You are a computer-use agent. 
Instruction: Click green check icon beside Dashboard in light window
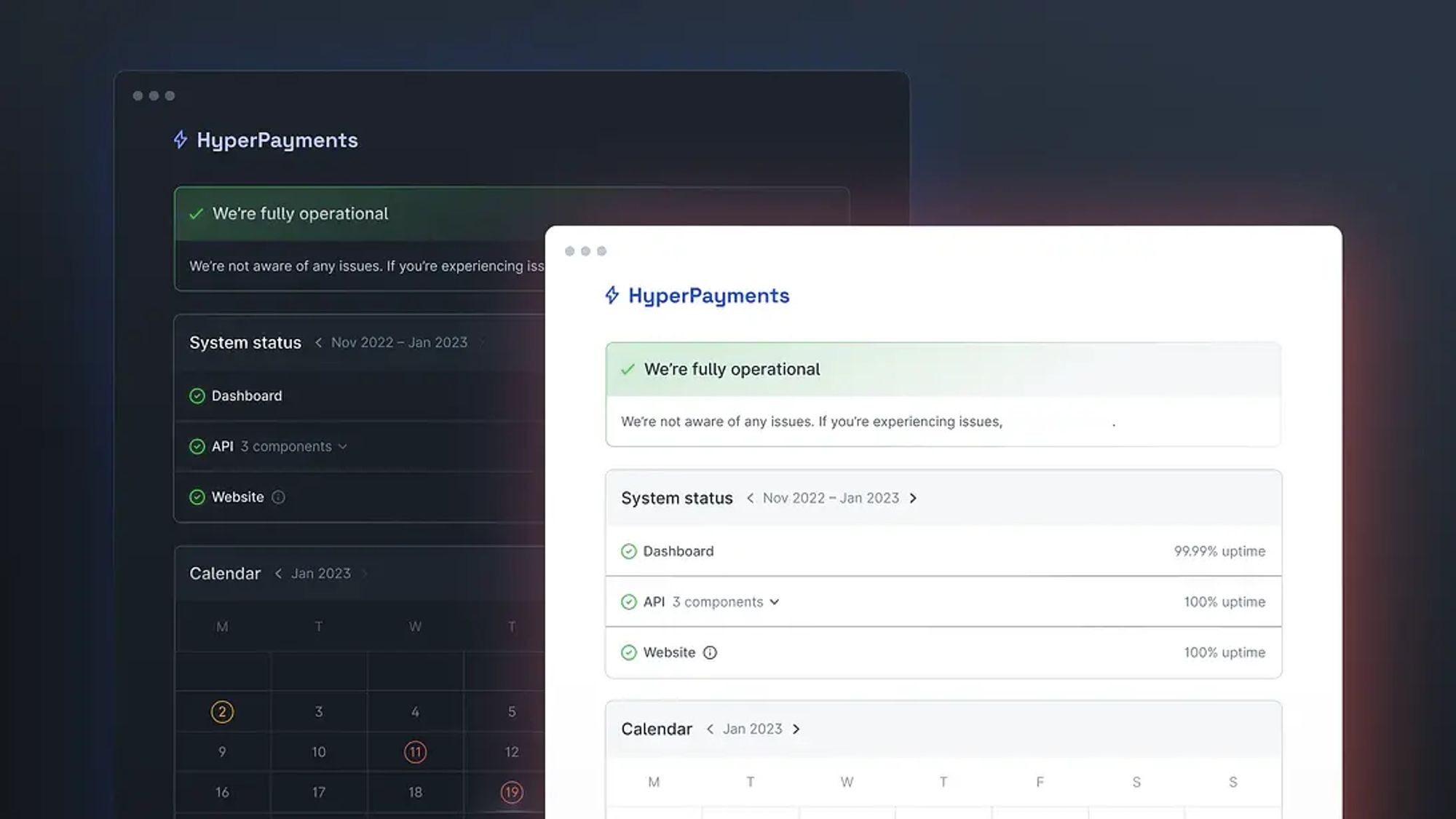[629, 551]
